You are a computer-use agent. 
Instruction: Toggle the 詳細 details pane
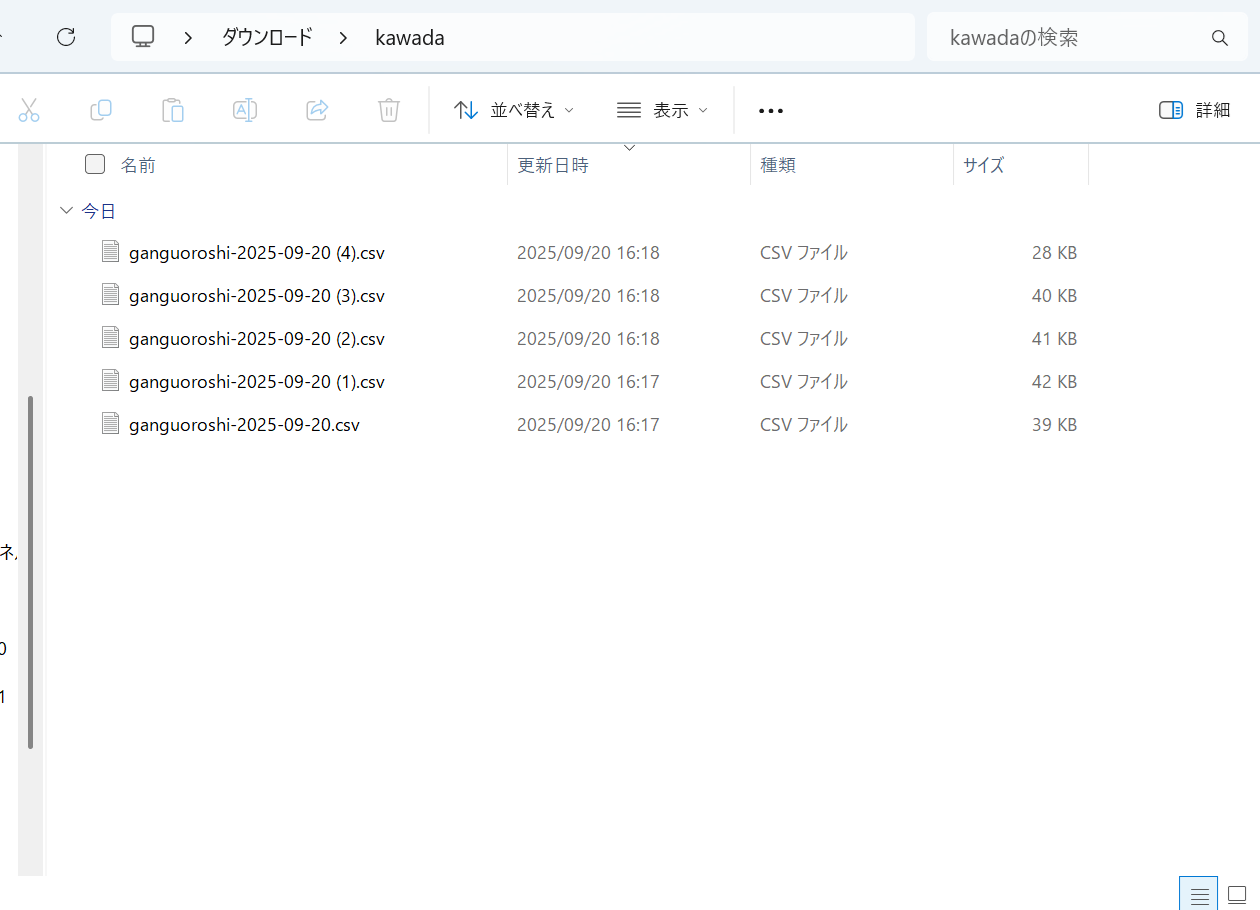[x=1194, y=110]
